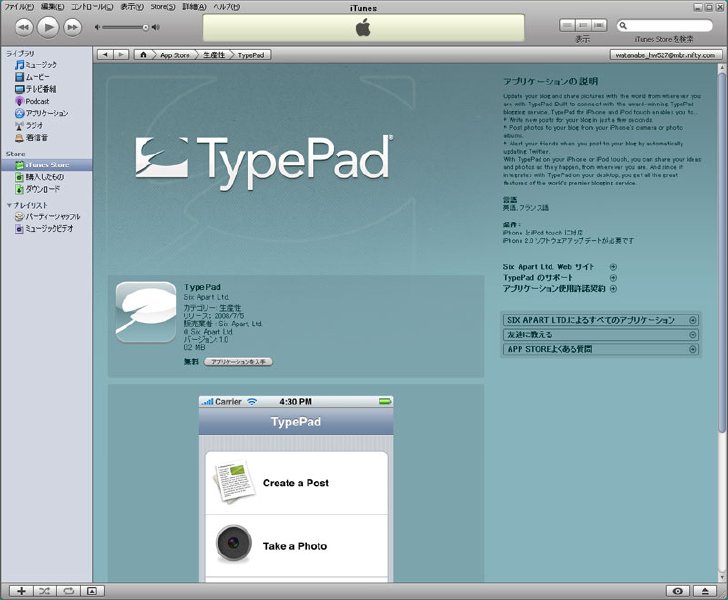Open the アプリケーション使用許諾契約 link
This screenshot has width=728, height=600.
click(x=554, y=288)
